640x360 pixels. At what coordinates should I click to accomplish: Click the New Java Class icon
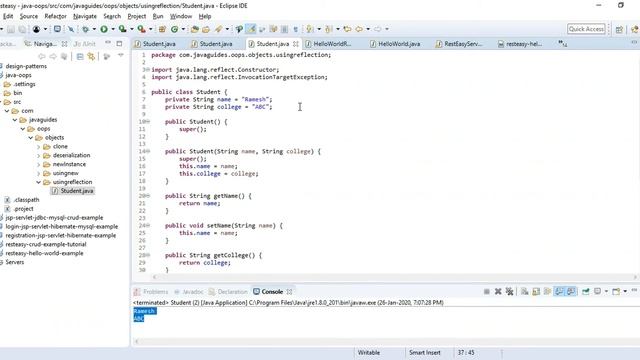[175, 29]
